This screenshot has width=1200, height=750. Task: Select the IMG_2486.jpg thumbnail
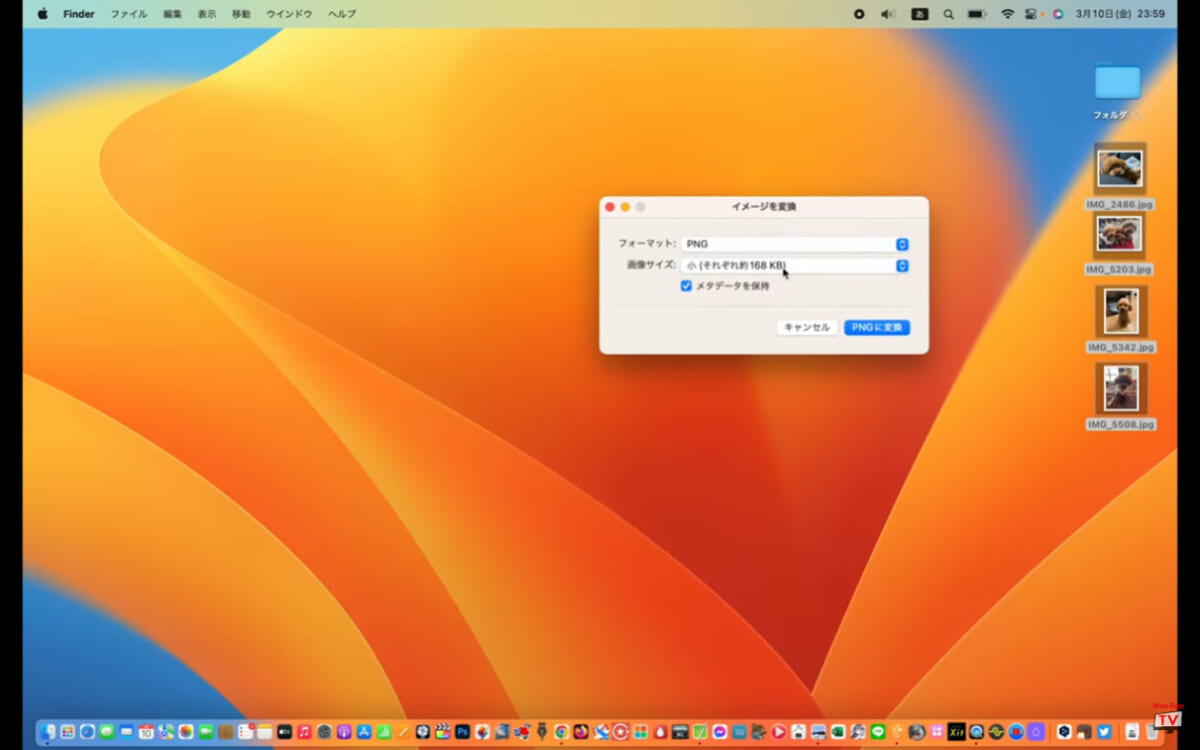(x=1119, y=168)
